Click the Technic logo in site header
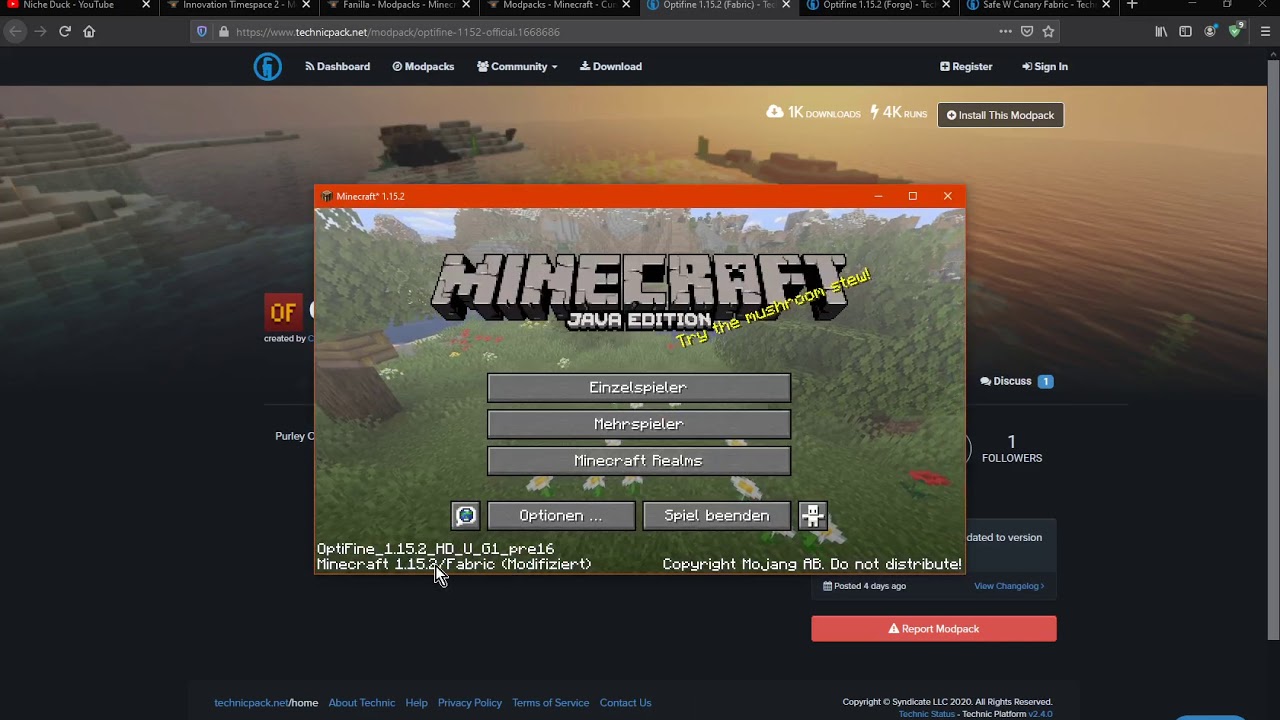The height and width of the screenshot is (720, 1280). [x=267, y=66]
